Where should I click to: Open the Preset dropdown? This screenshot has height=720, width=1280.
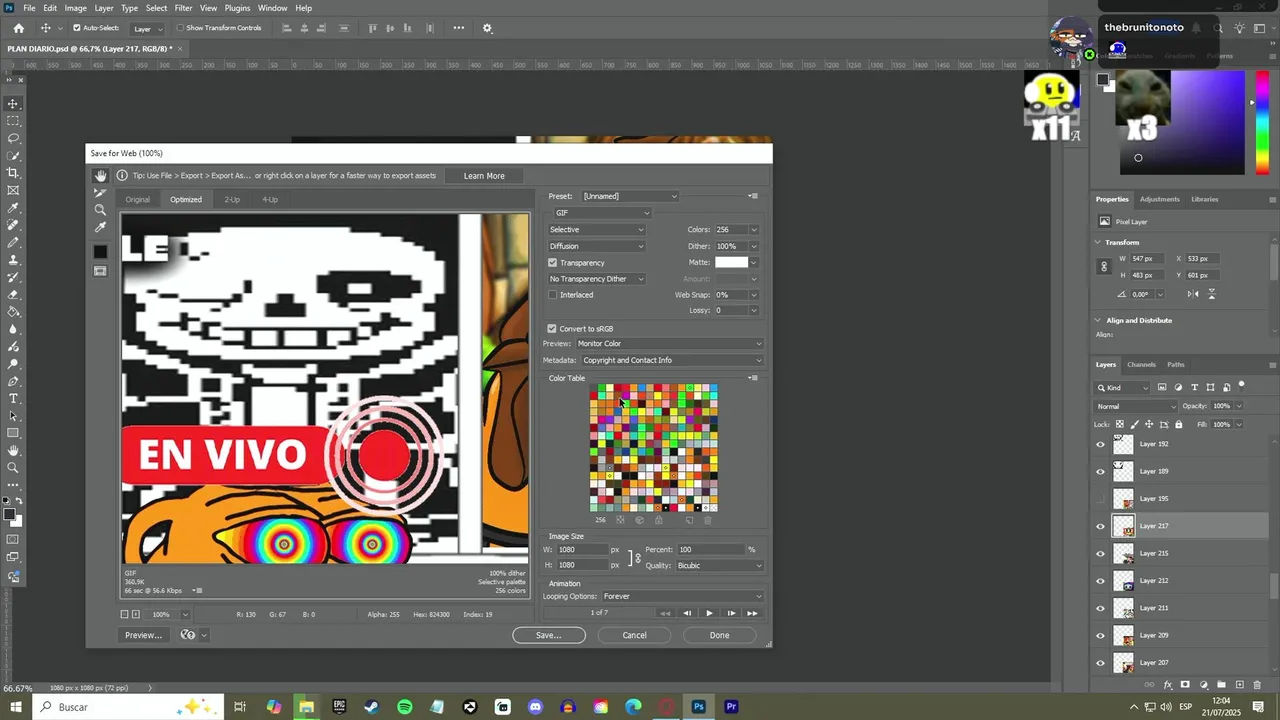pyautogui.click(x=630, y=196)
